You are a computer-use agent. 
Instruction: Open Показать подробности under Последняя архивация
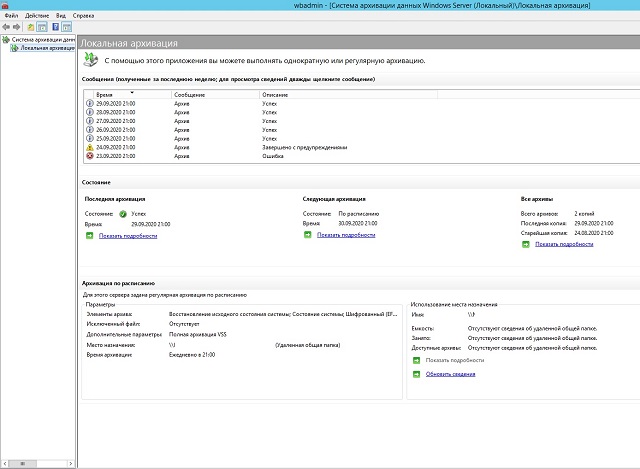[x=128, y=236]
